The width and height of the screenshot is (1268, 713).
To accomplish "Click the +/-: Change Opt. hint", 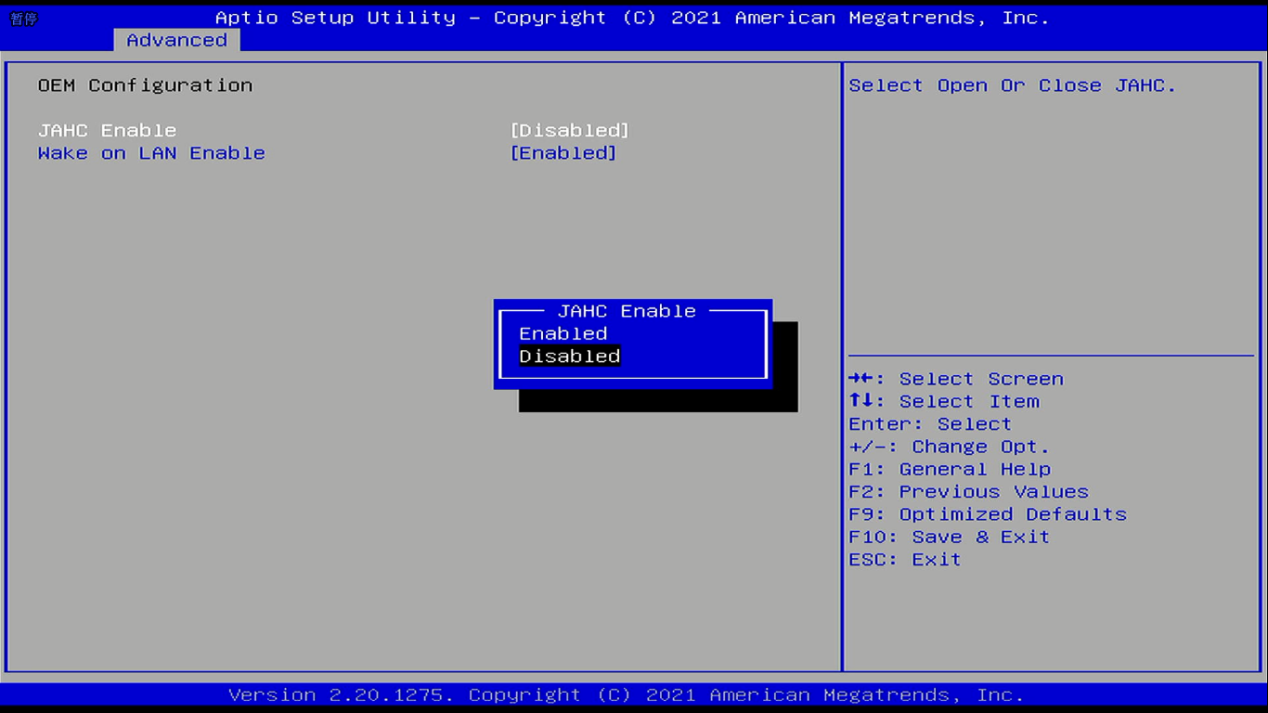I will (x=949, y=447).
